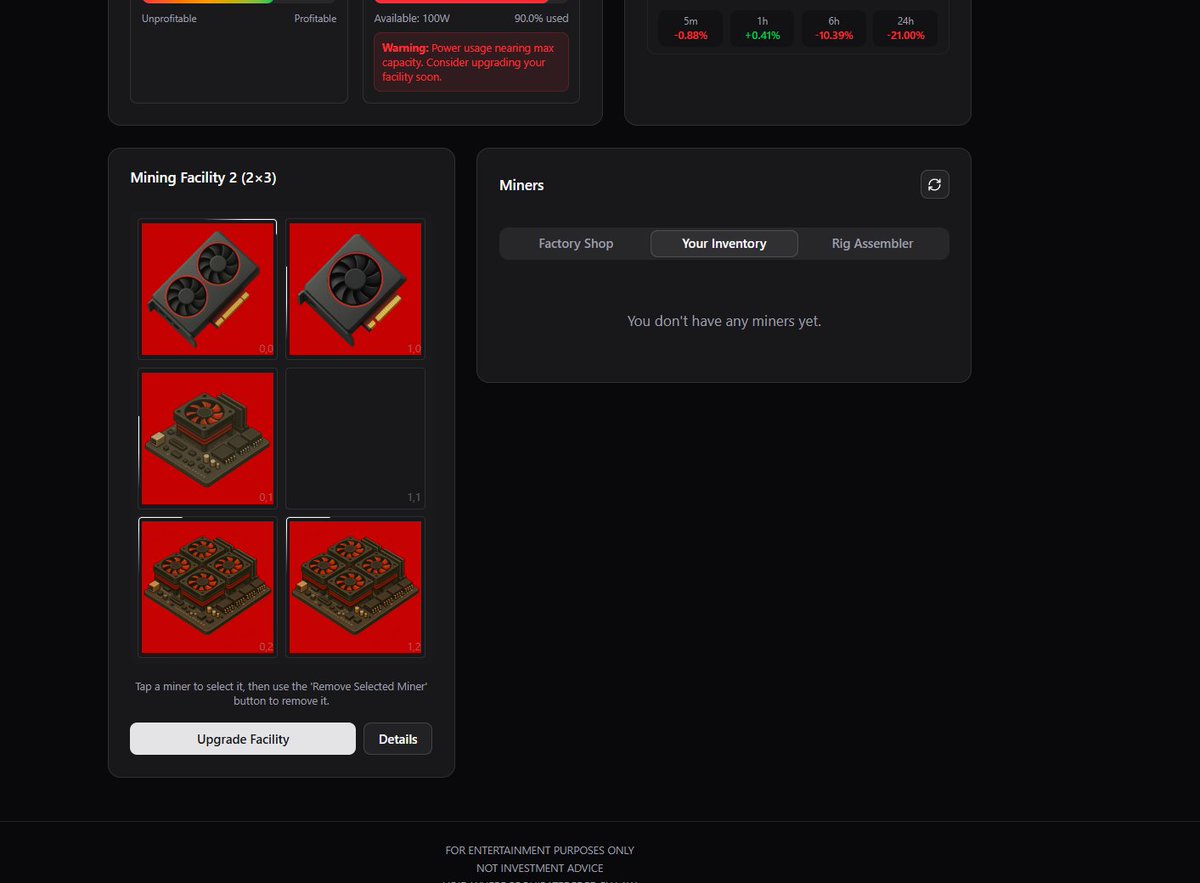Viewport: 1200px width, 883px height.
Task: Select the 1h price change interval
Action: [760, 28]
